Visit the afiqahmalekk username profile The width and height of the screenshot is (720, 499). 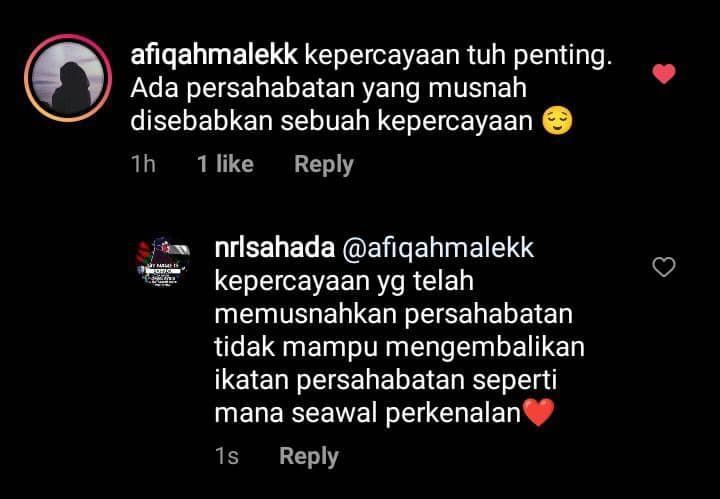pos(214,56)
